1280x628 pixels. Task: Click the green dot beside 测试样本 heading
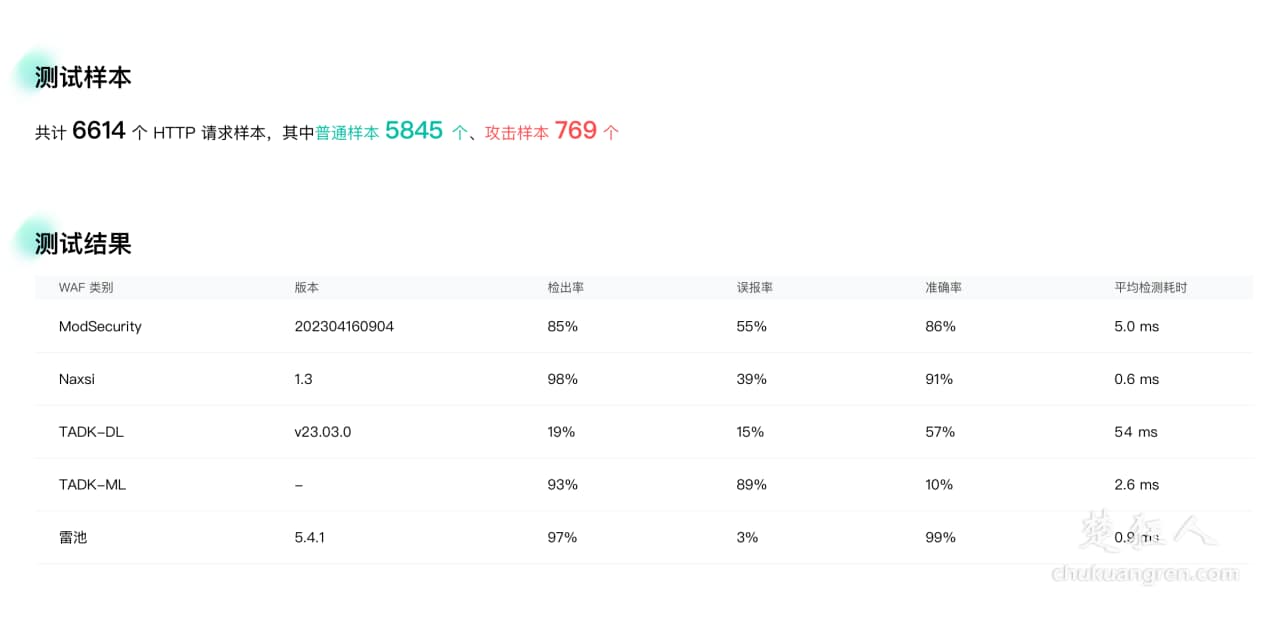(x=33, y=70)
